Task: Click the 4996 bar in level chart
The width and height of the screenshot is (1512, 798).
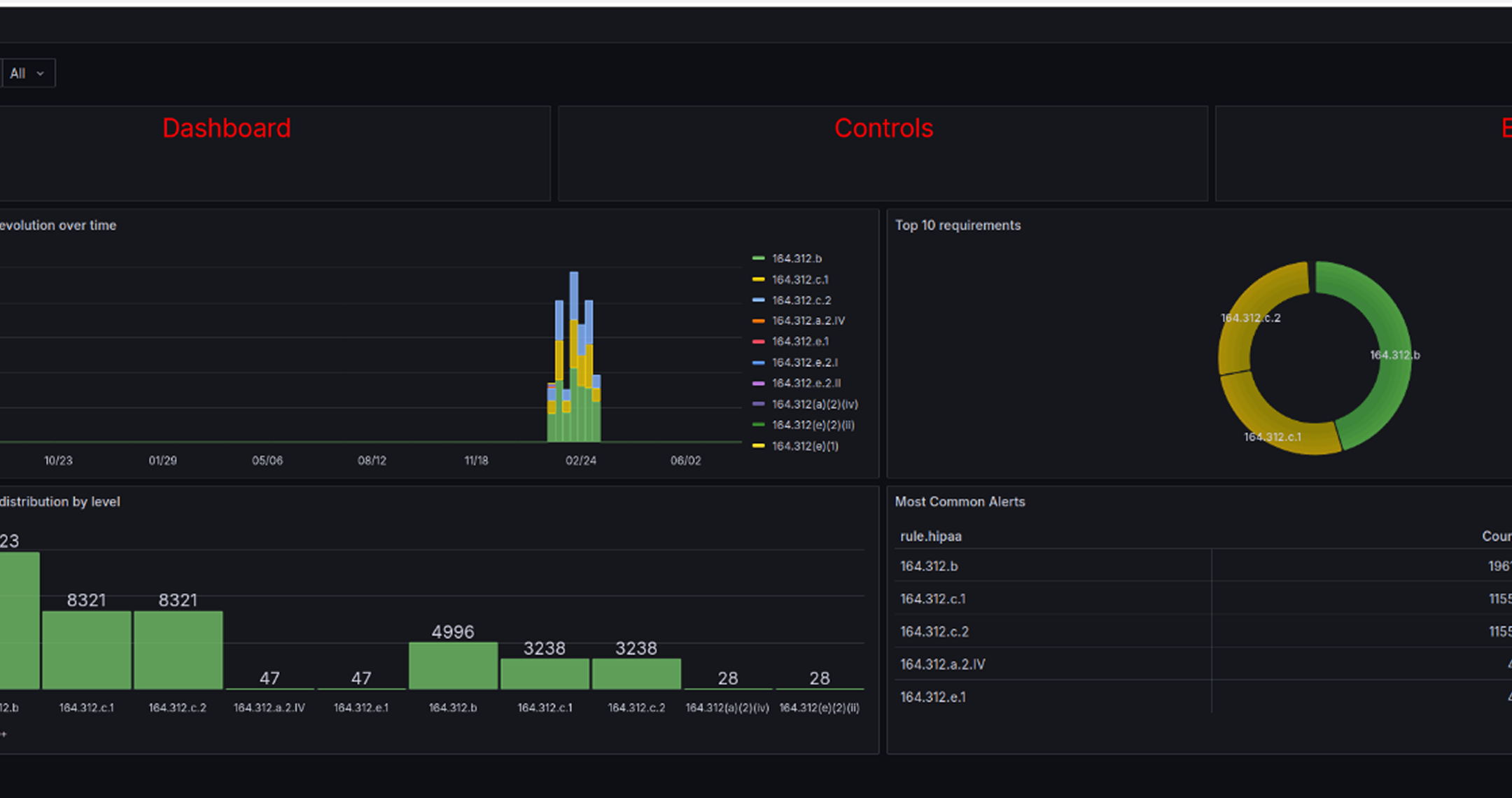Action: (453, 666)
